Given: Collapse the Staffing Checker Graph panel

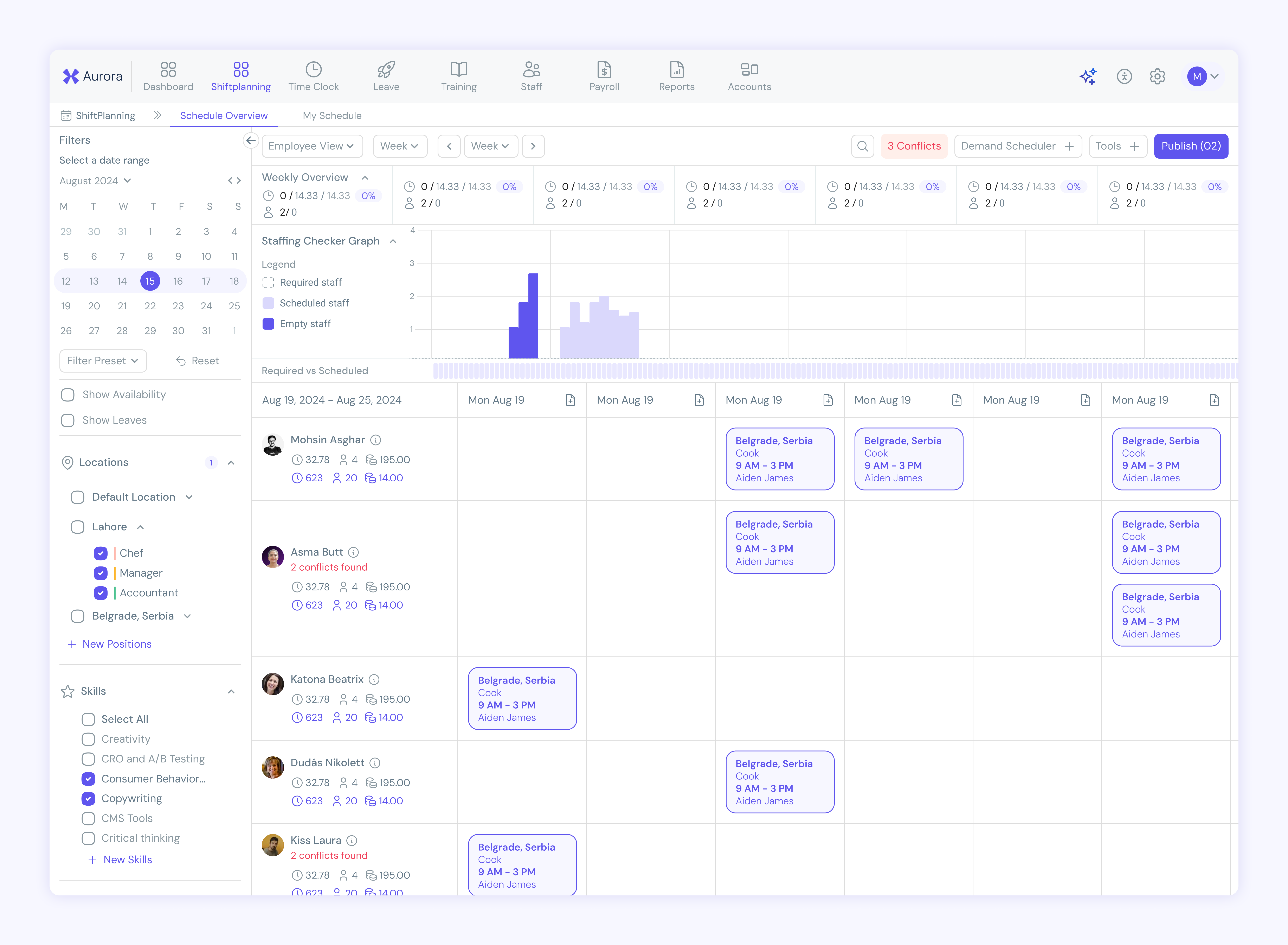Looking at the screenshot, I should (393, 241).
